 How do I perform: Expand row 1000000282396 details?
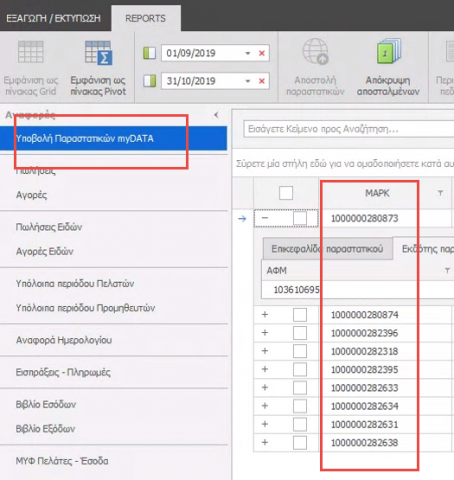click(265, 333)
